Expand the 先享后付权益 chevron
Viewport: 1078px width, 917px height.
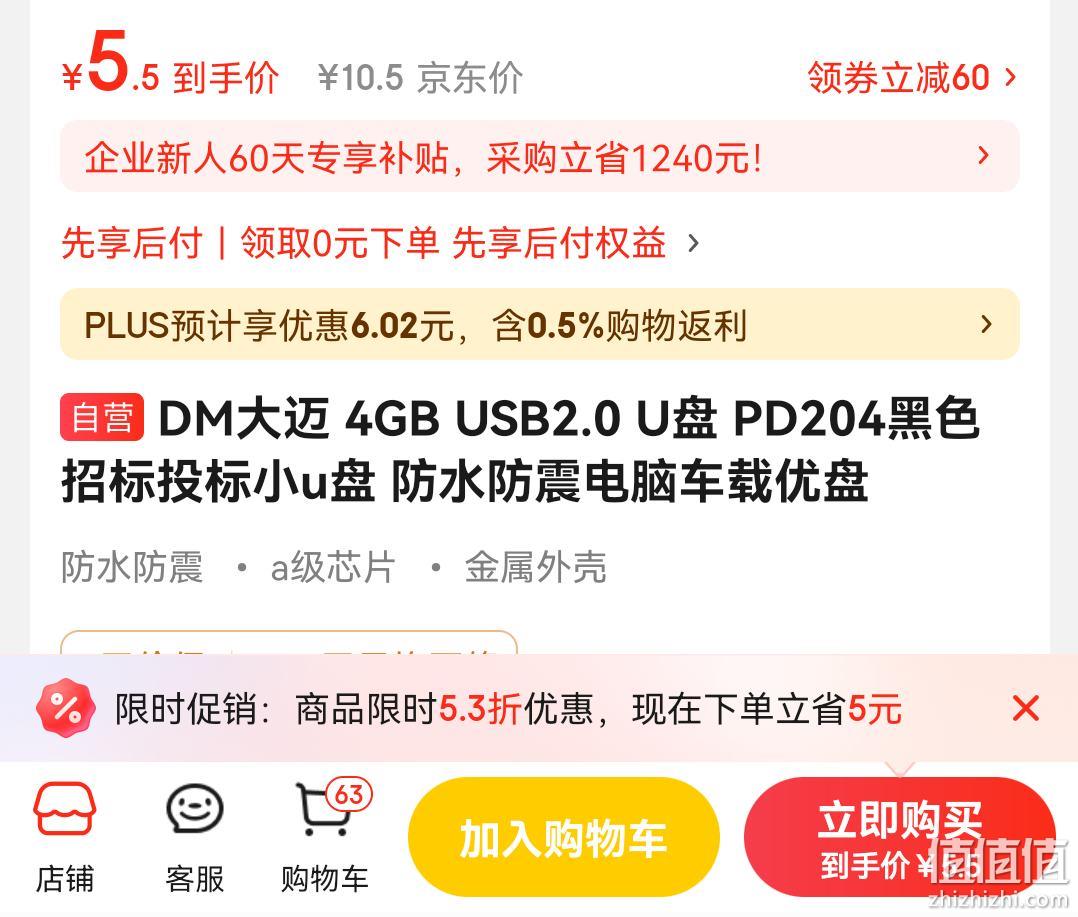point(693,243)
